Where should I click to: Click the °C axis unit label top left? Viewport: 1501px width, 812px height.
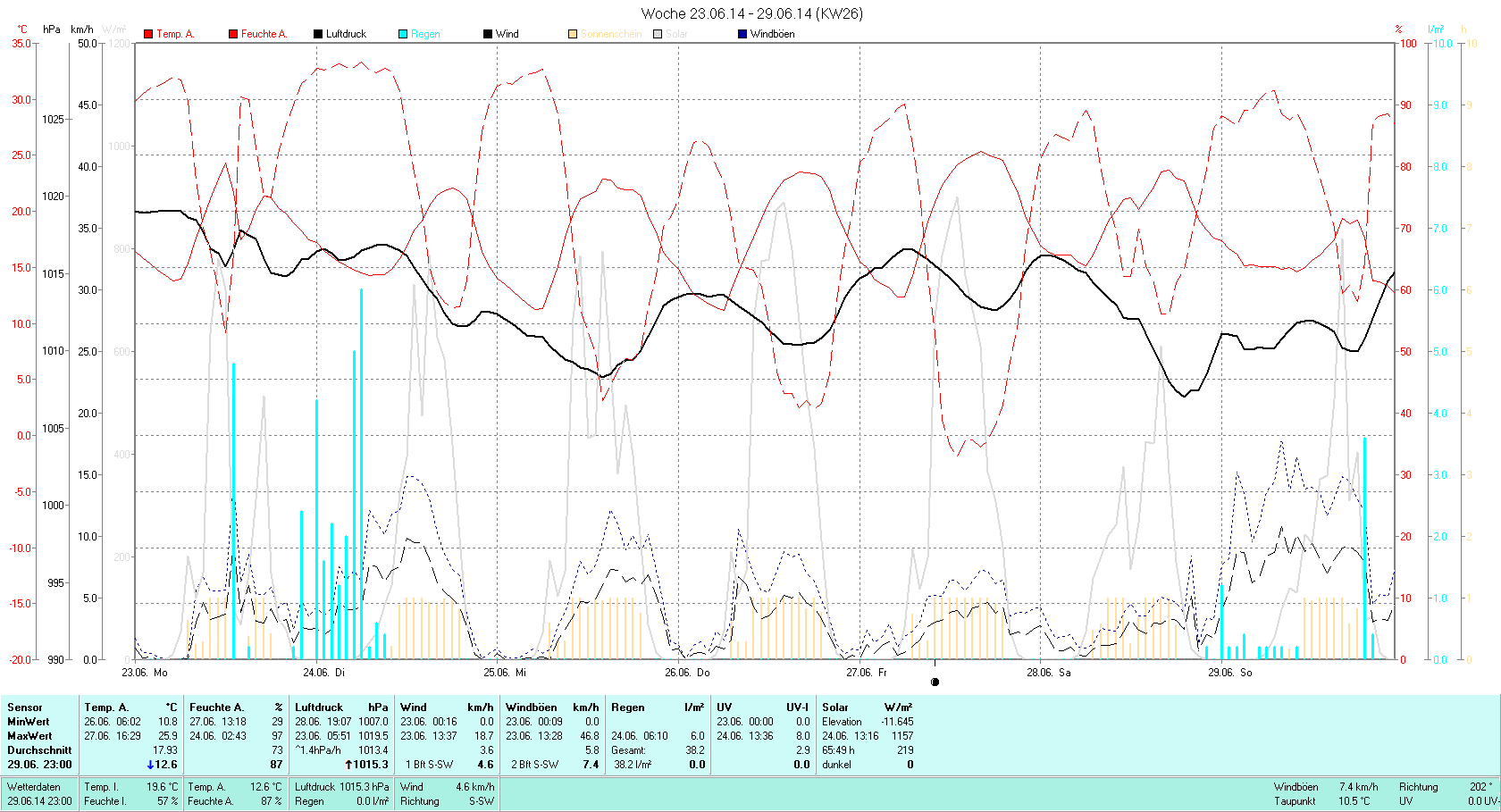21,29
